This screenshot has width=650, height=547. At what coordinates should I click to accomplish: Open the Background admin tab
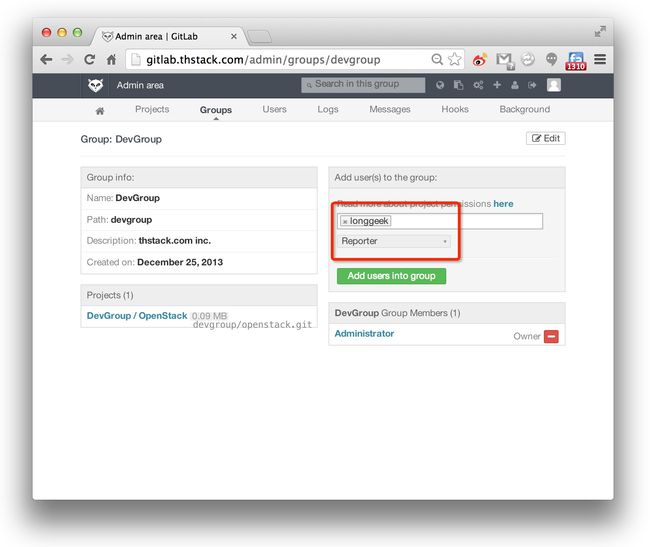(x=524, y=109)
